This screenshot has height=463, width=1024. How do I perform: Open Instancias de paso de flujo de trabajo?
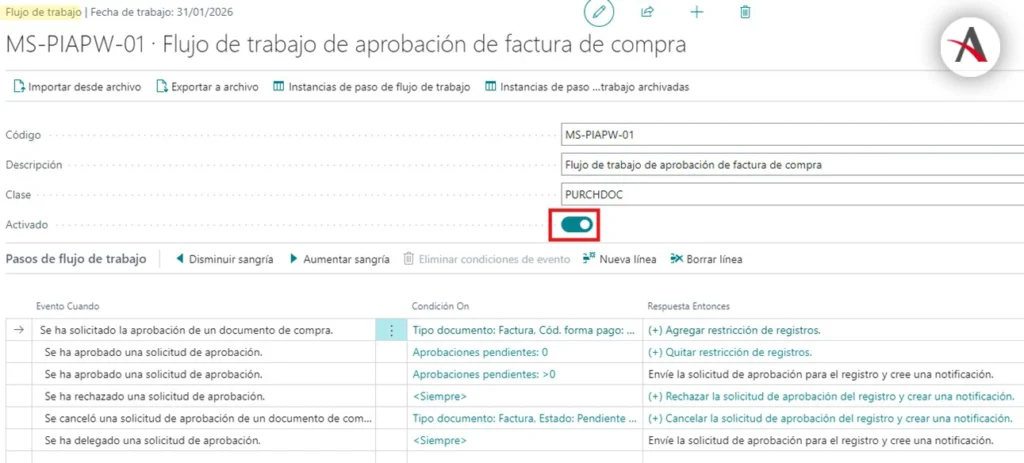tap(371, 87)
